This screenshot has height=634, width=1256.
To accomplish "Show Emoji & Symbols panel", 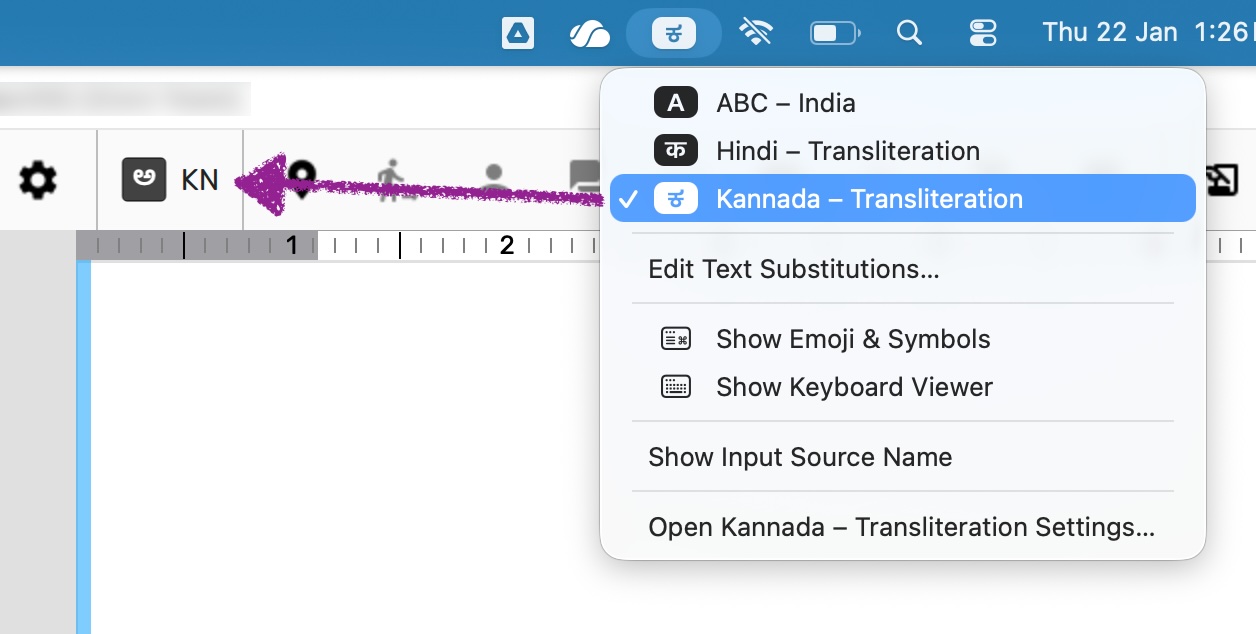I will coord(852,339).
